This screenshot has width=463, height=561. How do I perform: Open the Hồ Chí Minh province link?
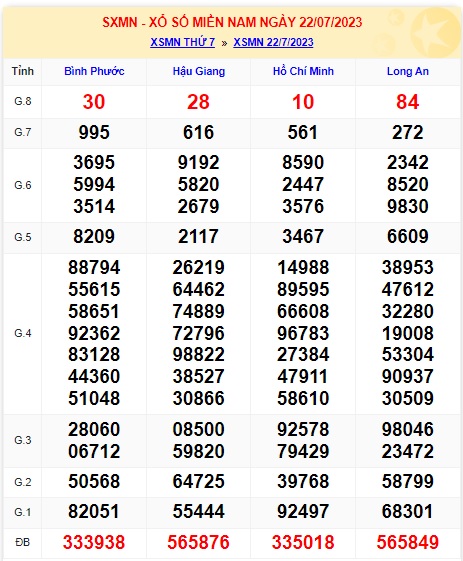pos(303,71)
